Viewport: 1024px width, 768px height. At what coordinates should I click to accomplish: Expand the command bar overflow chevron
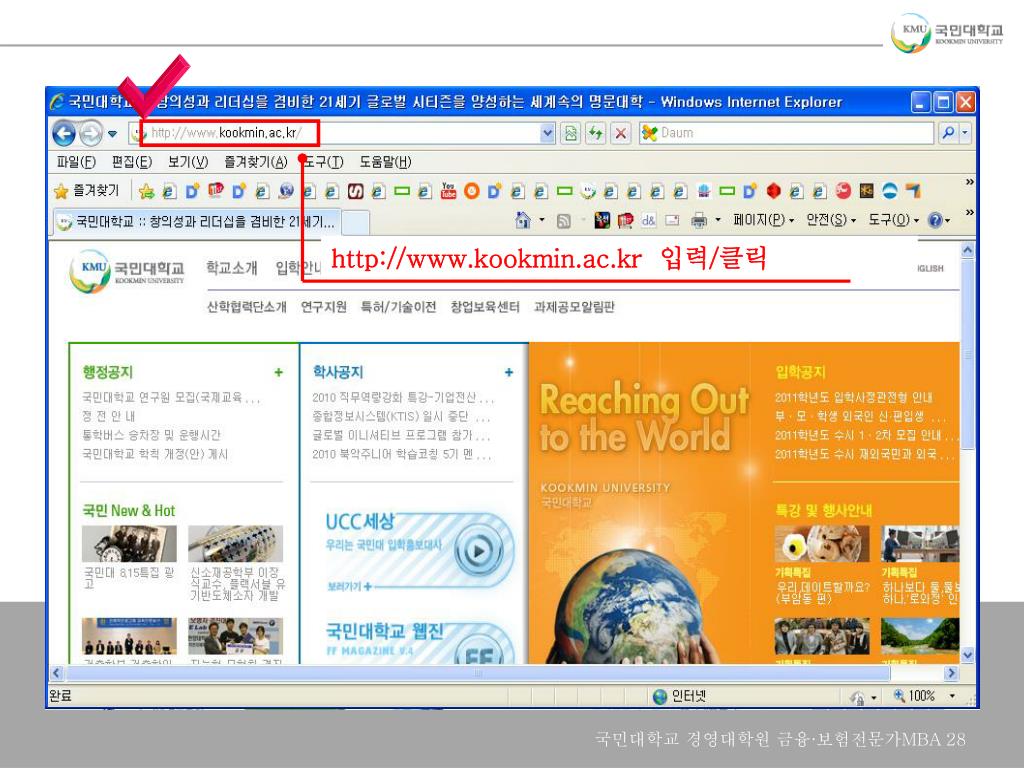(x=969, y=212)
